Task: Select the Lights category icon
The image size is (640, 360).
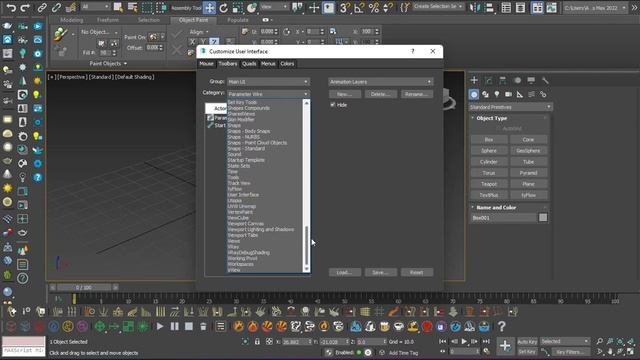Action: click(x=497, y=94)
